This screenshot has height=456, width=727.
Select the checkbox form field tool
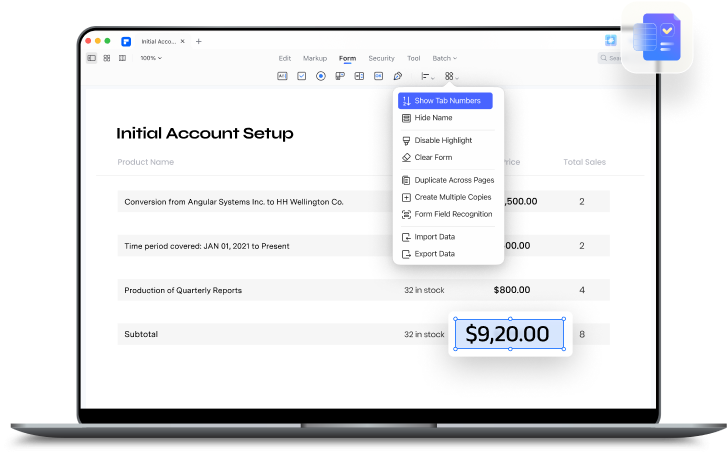(x=301, y=76)
